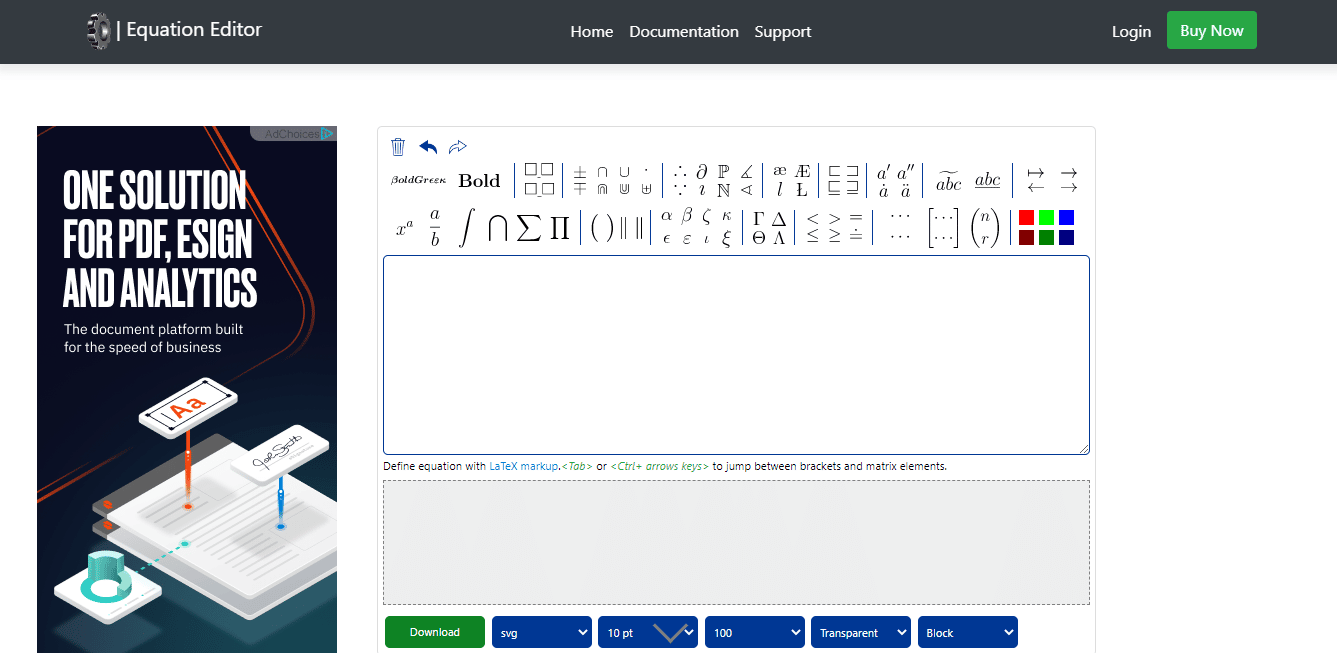
Task: Go to the Documentation page
Action: pos(684,32)
